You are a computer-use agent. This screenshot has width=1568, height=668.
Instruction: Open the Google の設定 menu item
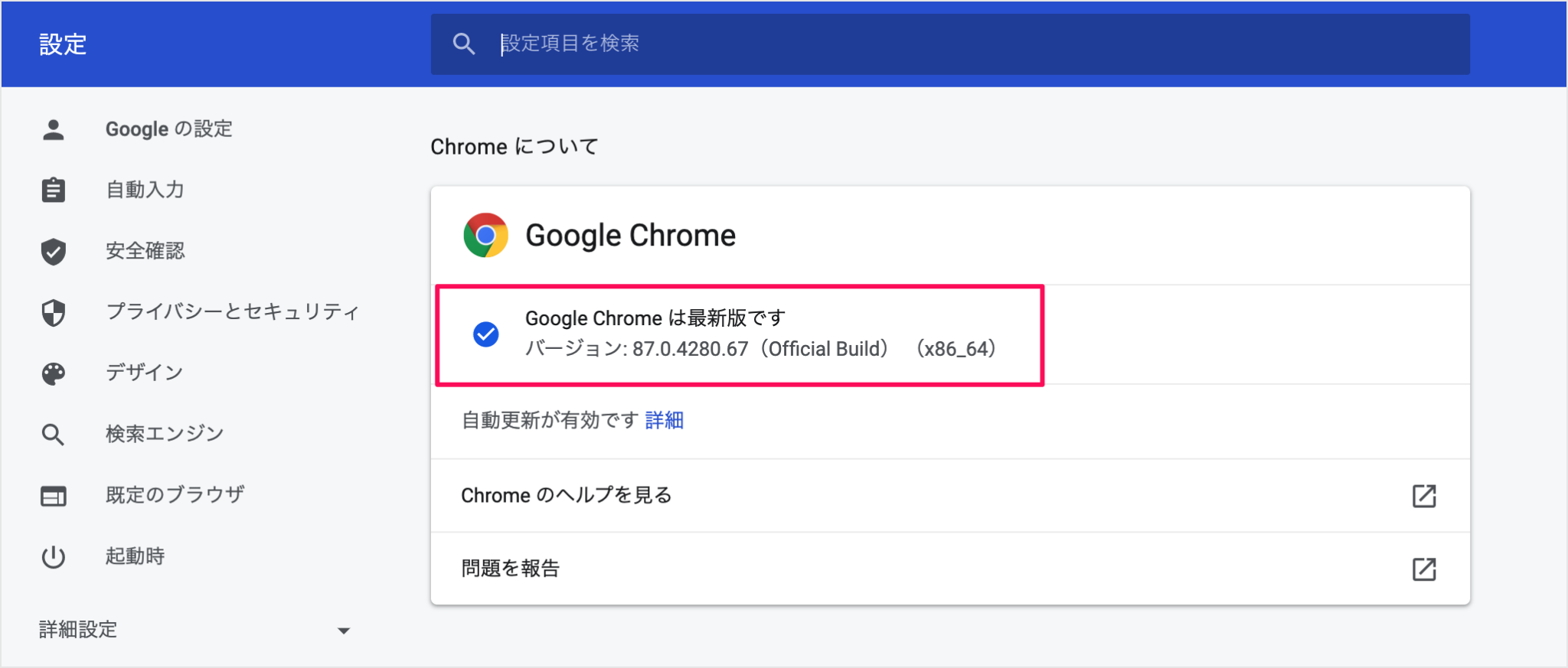(169, 129)
